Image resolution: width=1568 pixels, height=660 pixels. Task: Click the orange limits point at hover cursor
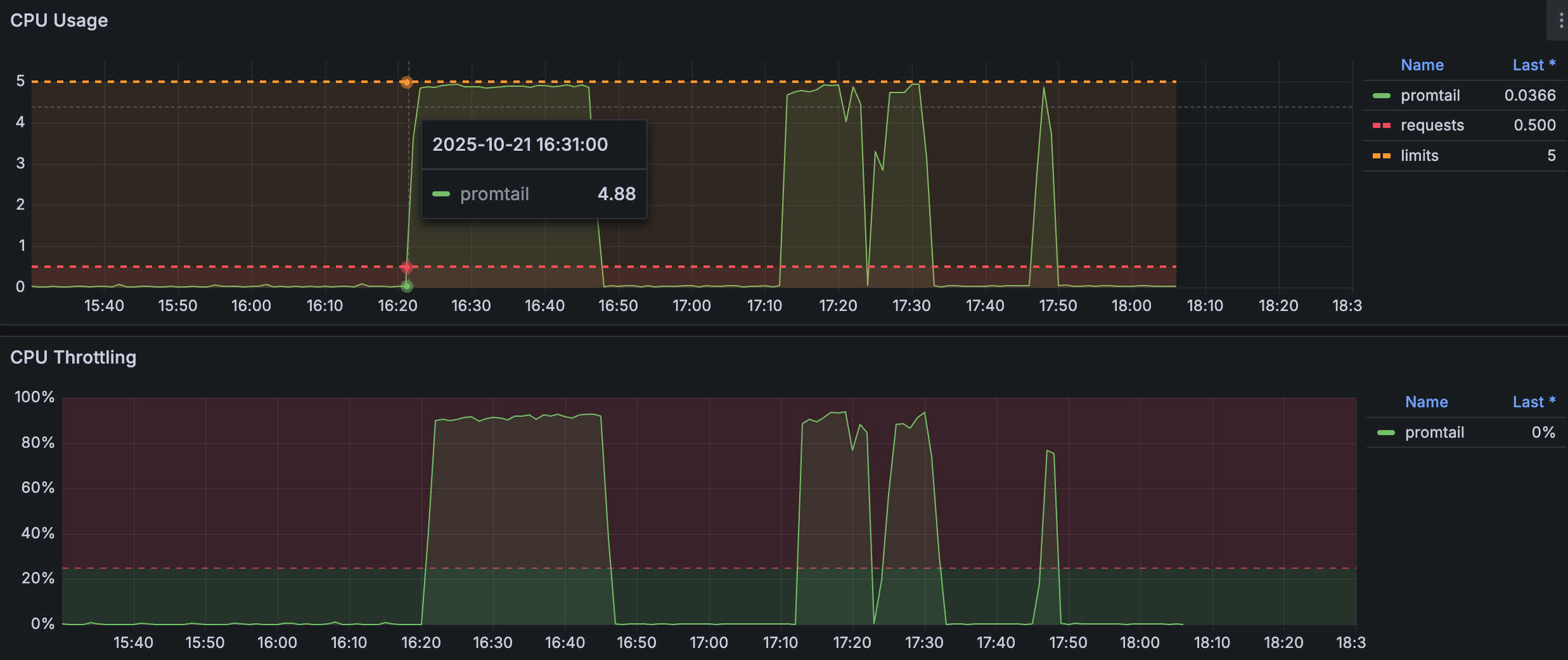[407, 82]
